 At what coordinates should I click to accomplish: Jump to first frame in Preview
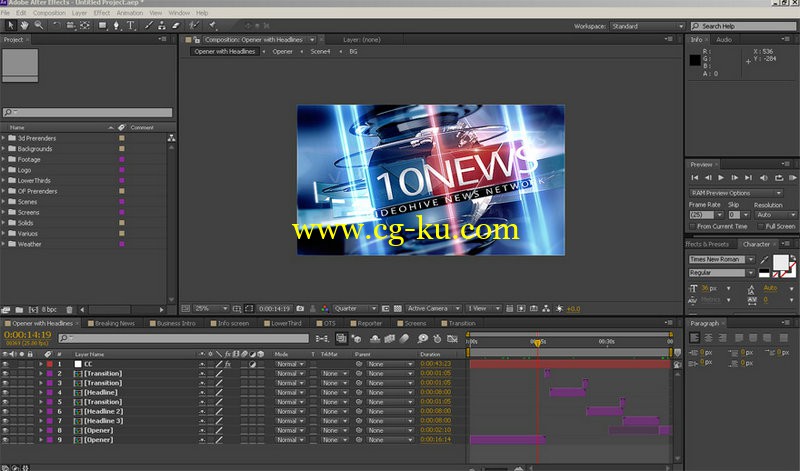(x=694, y=178)
